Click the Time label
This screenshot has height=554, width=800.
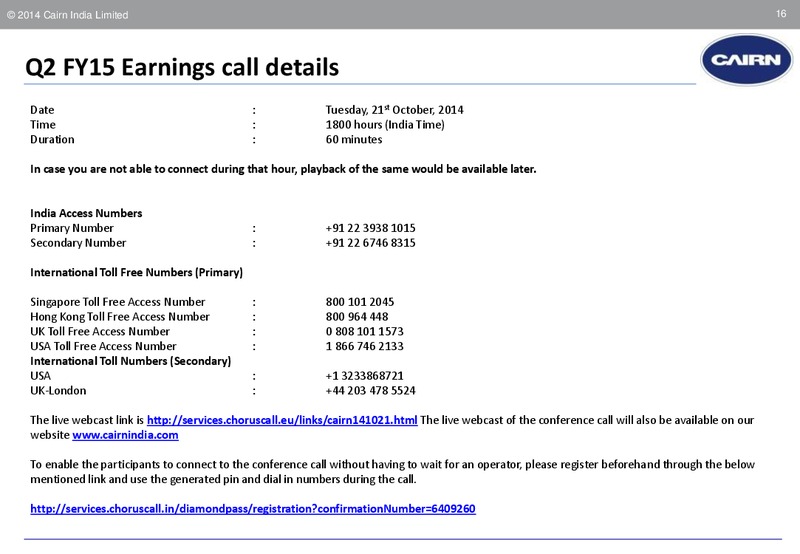[43, 125]
